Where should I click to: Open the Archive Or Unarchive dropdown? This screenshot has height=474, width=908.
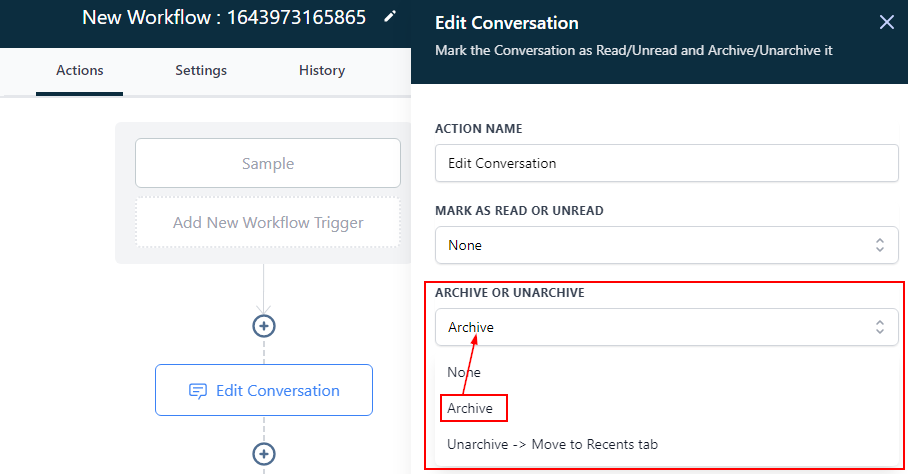(666, 327)
